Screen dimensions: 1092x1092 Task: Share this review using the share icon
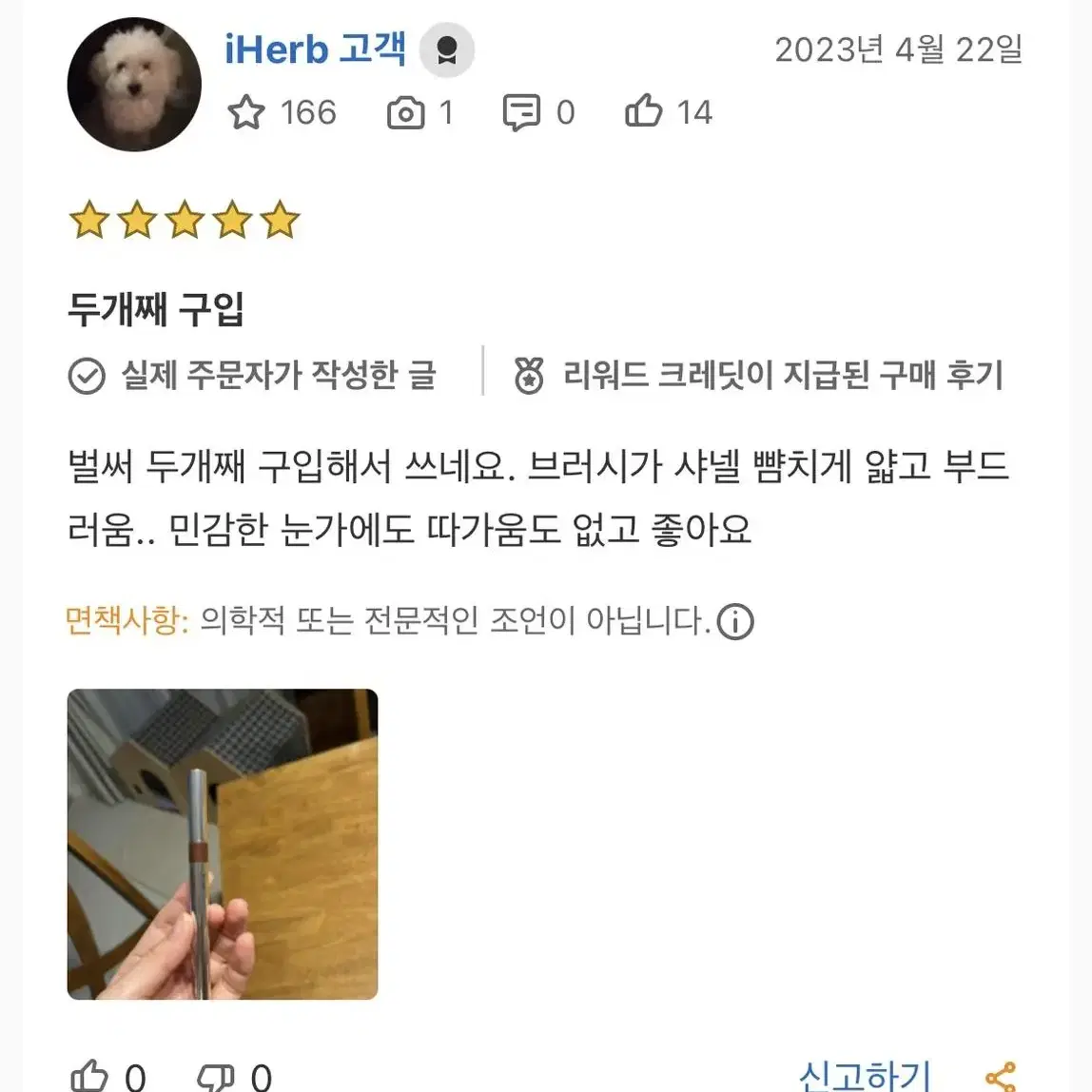pos(1001,1077)
